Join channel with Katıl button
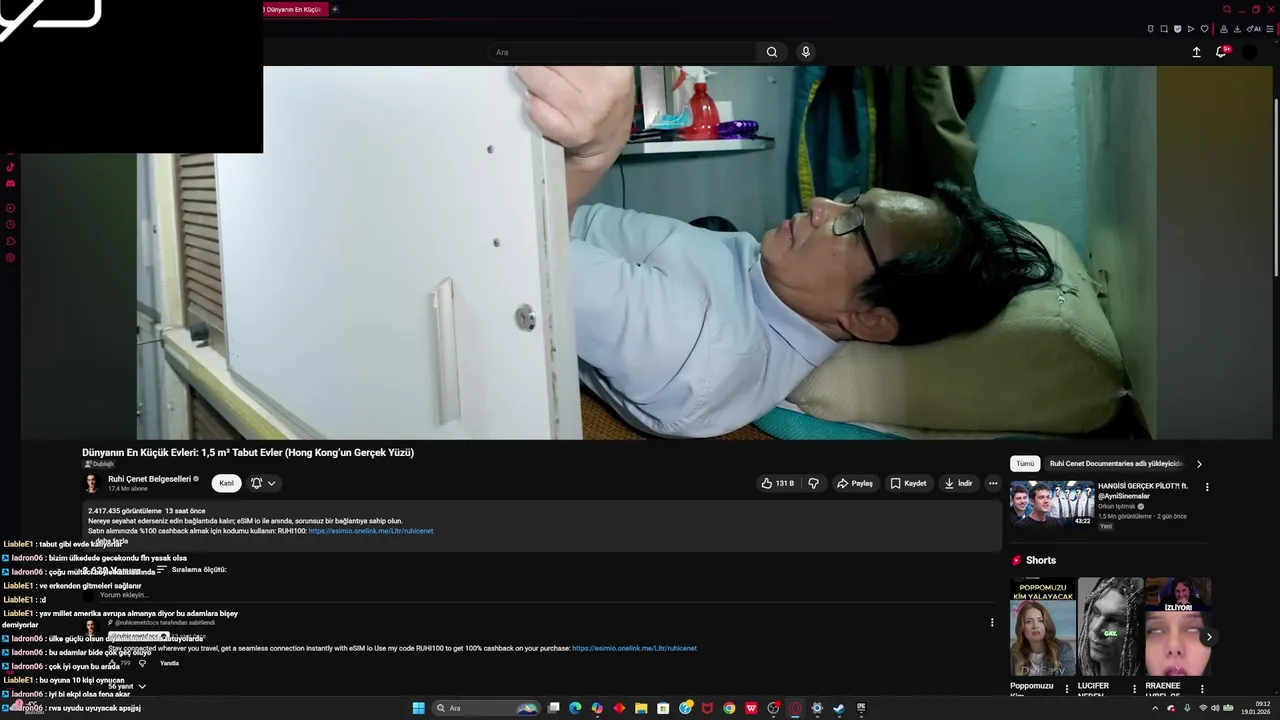This screenshot has width=1280, height=720. point(226,483)
